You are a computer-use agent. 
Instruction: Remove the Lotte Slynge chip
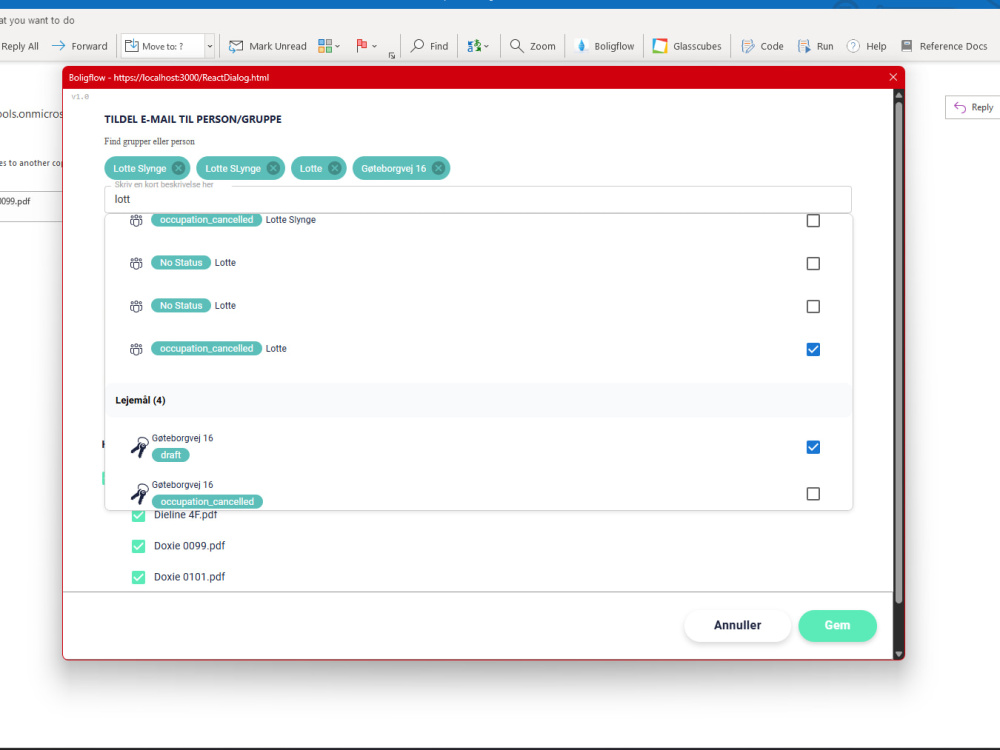tap(179, 168)
